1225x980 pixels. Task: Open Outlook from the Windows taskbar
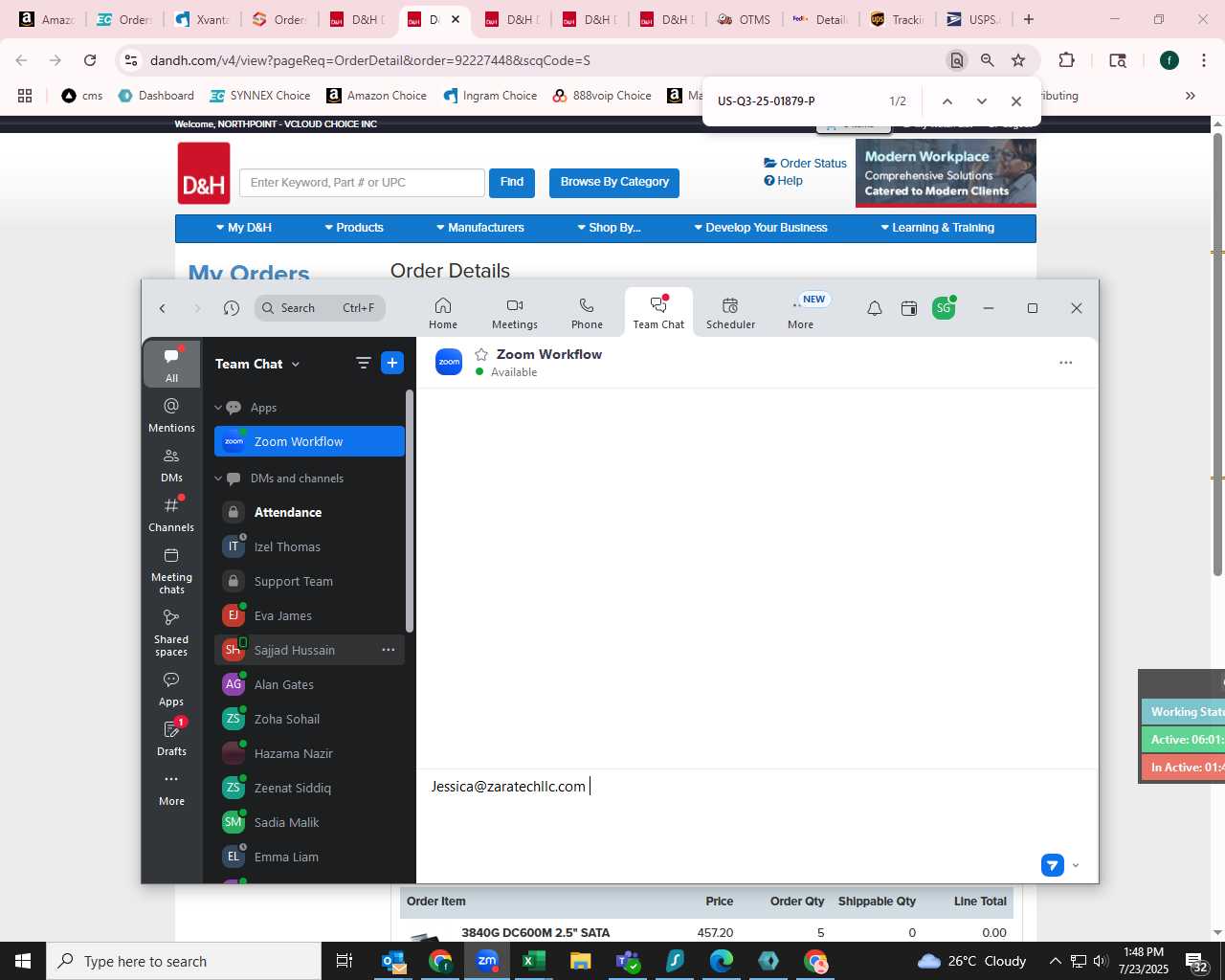coord(393,961)
